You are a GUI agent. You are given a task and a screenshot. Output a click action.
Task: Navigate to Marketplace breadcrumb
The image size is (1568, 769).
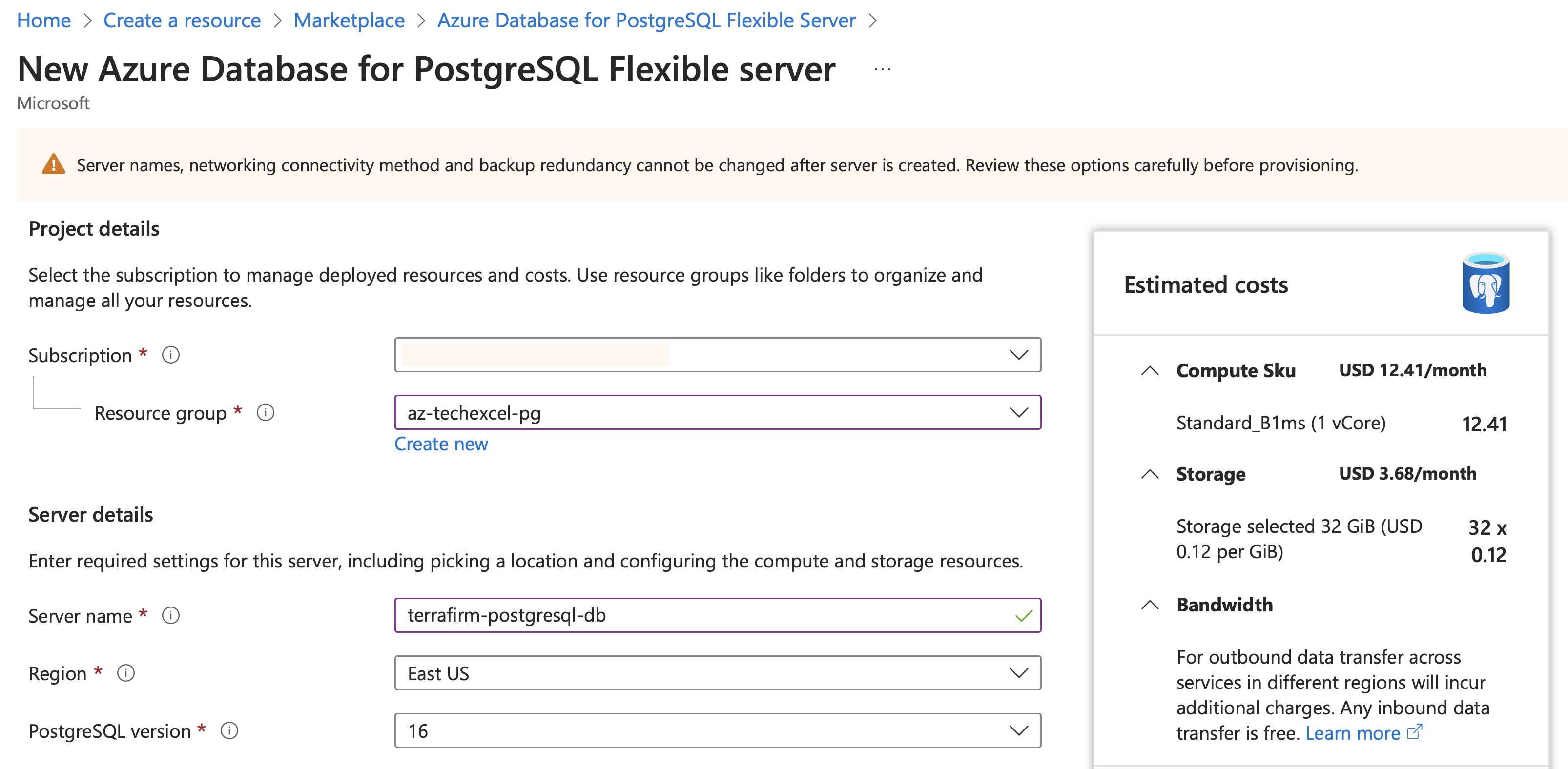(349, 20)
